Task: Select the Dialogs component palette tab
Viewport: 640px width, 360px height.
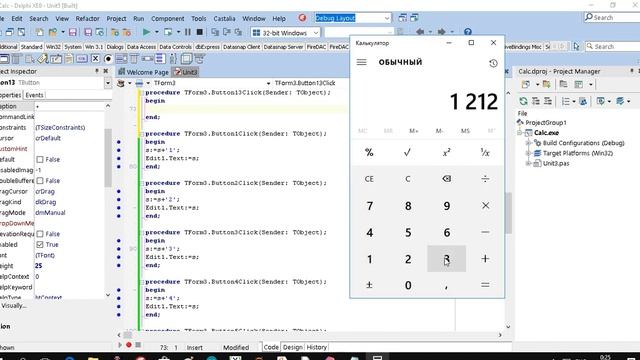Action: [115, 47]
